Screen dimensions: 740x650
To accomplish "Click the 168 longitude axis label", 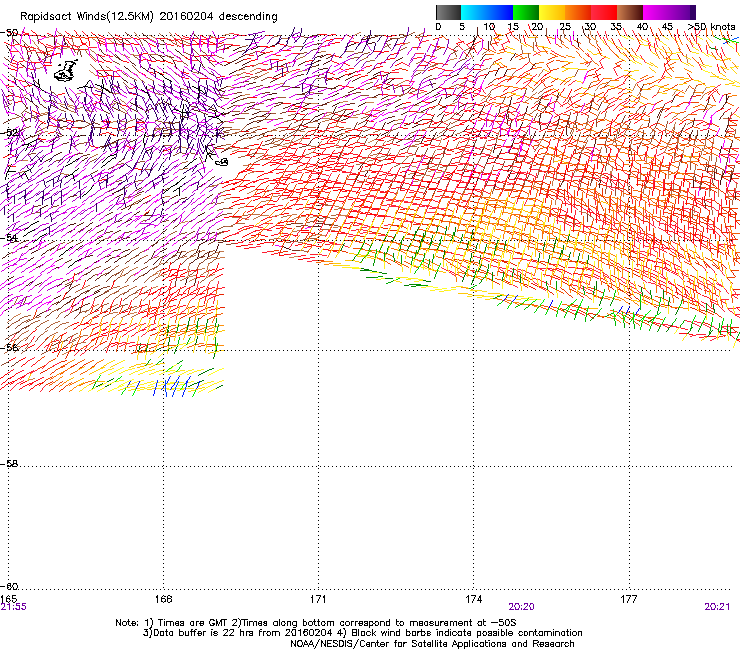I will (163, 599).
